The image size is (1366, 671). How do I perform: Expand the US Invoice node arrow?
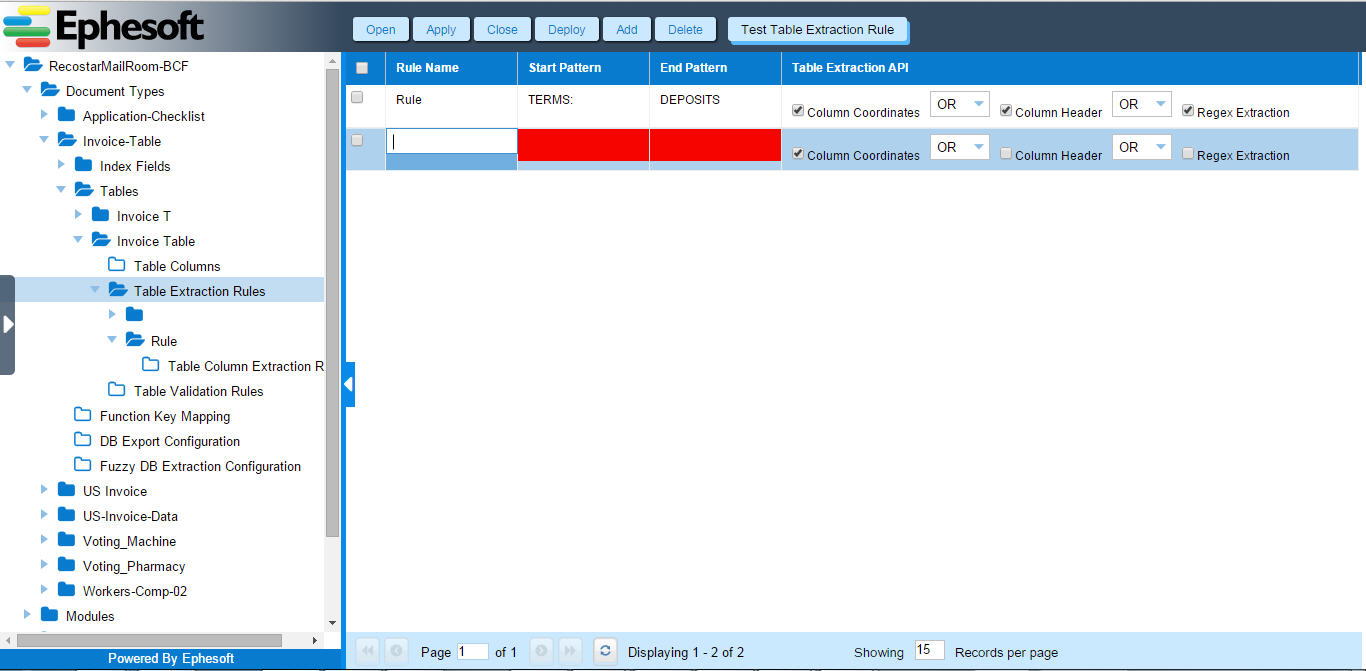45,490
